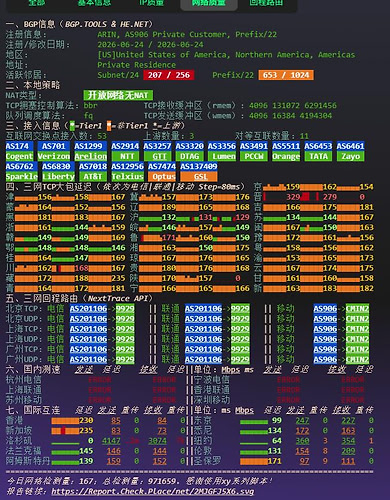390x500 pixels.
Task: Click the 189 latency value for 辽
Action: pos(169,207)
